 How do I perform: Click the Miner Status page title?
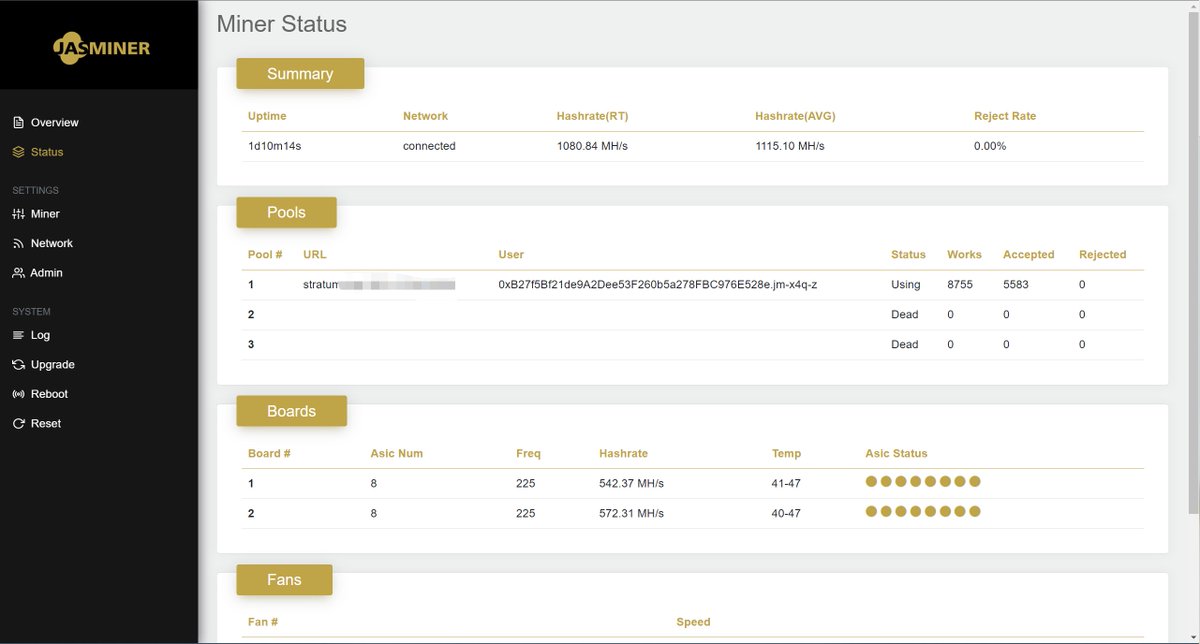click(281, 24)
